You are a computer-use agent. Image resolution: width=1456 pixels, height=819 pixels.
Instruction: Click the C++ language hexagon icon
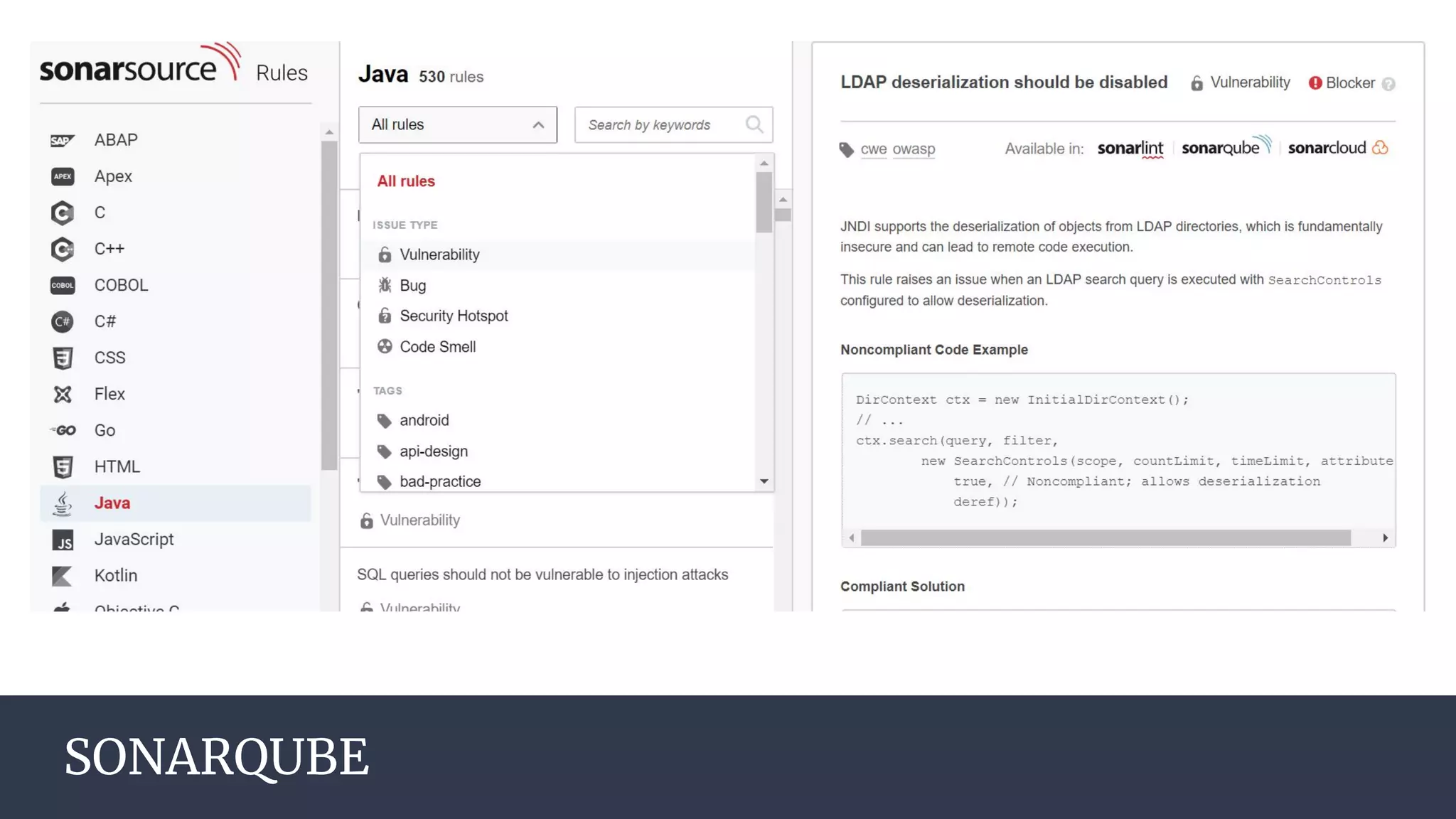pyautogui.click(x=63, y=249)
